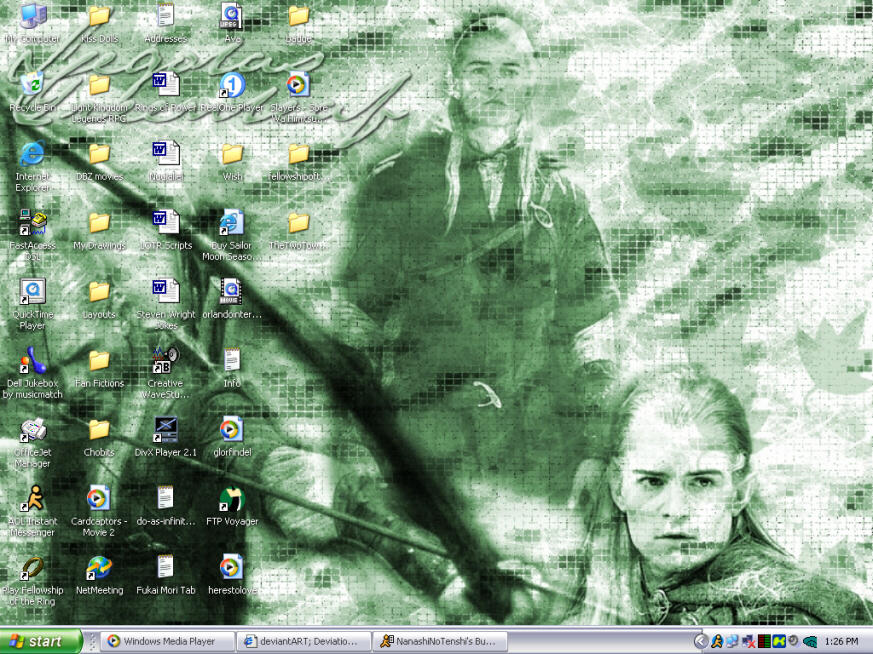Click the 1:26 PM taskbar clock
873x654 pixels.
point(841,641)
